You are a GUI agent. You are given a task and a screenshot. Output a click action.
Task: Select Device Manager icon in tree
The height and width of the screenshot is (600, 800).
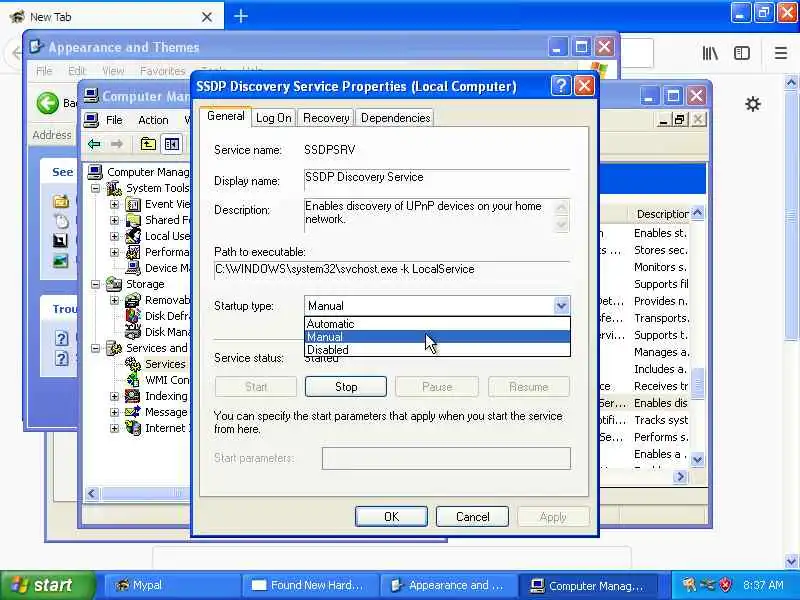pyautogui.click(x=133, y=268)
